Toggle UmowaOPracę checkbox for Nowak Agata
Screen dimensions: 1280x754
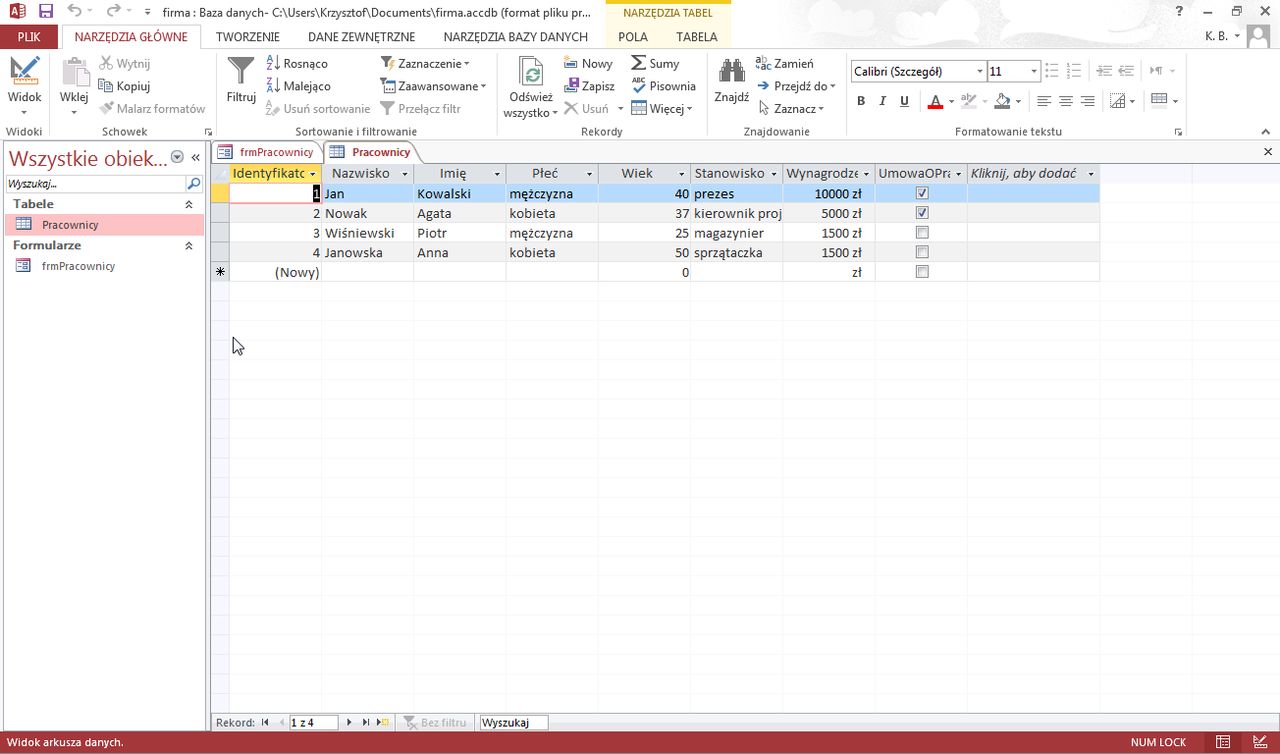pos(922,213)
